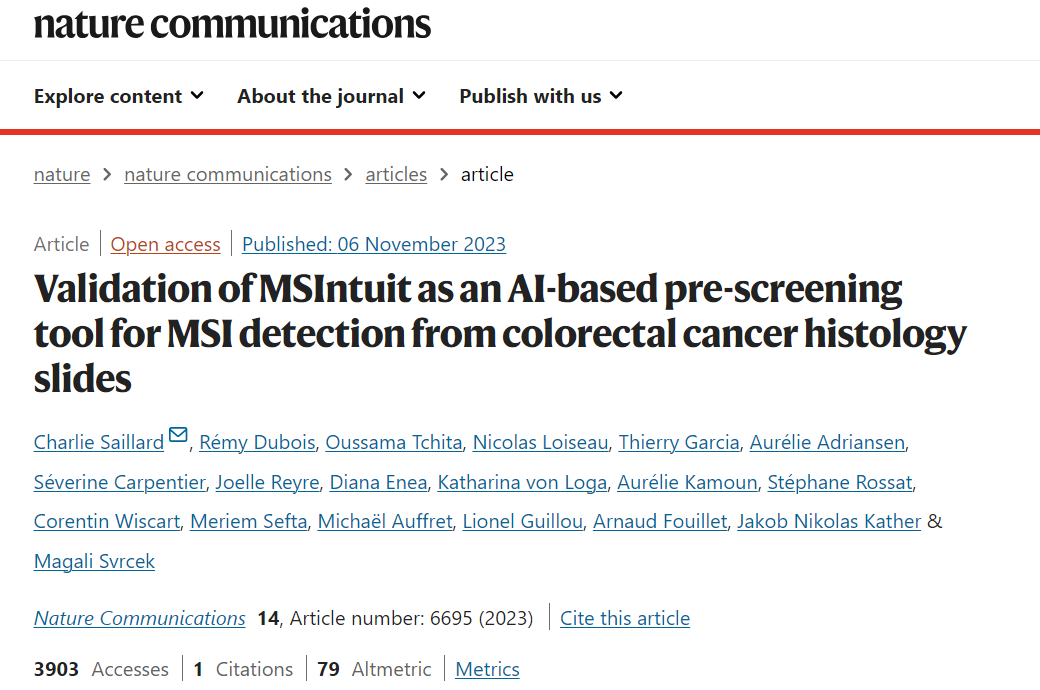Expand the About the journal menu
The width and height of the screenshot is (1040, 690).
point(332,96)
